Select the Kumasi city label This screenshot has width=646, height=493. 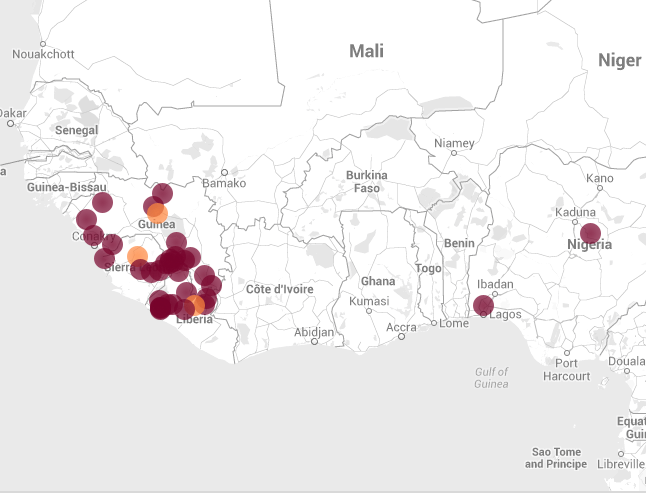pyautogui.click(x=368, y=300)
